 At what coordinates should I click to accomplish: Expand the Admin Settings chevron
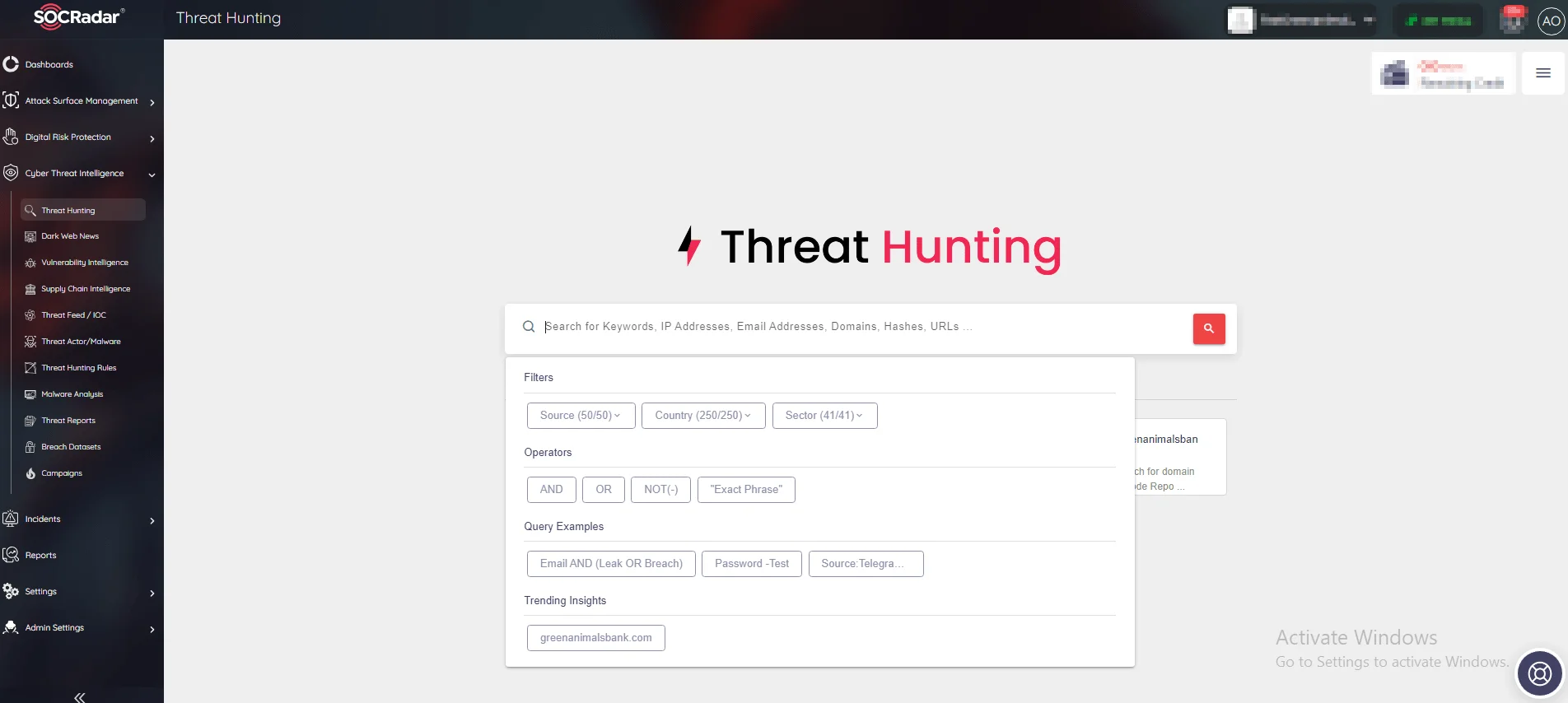152,629
